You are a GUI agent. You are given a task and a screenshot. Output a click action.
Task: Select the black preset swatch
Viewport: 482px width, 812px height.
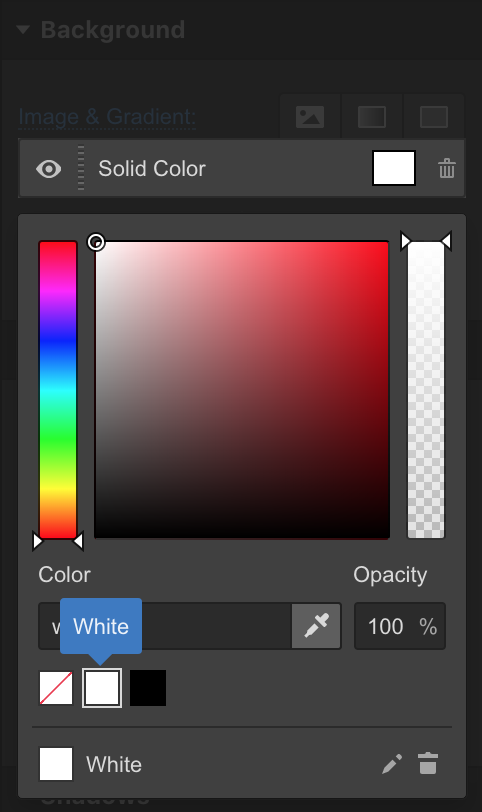(148, 688)
